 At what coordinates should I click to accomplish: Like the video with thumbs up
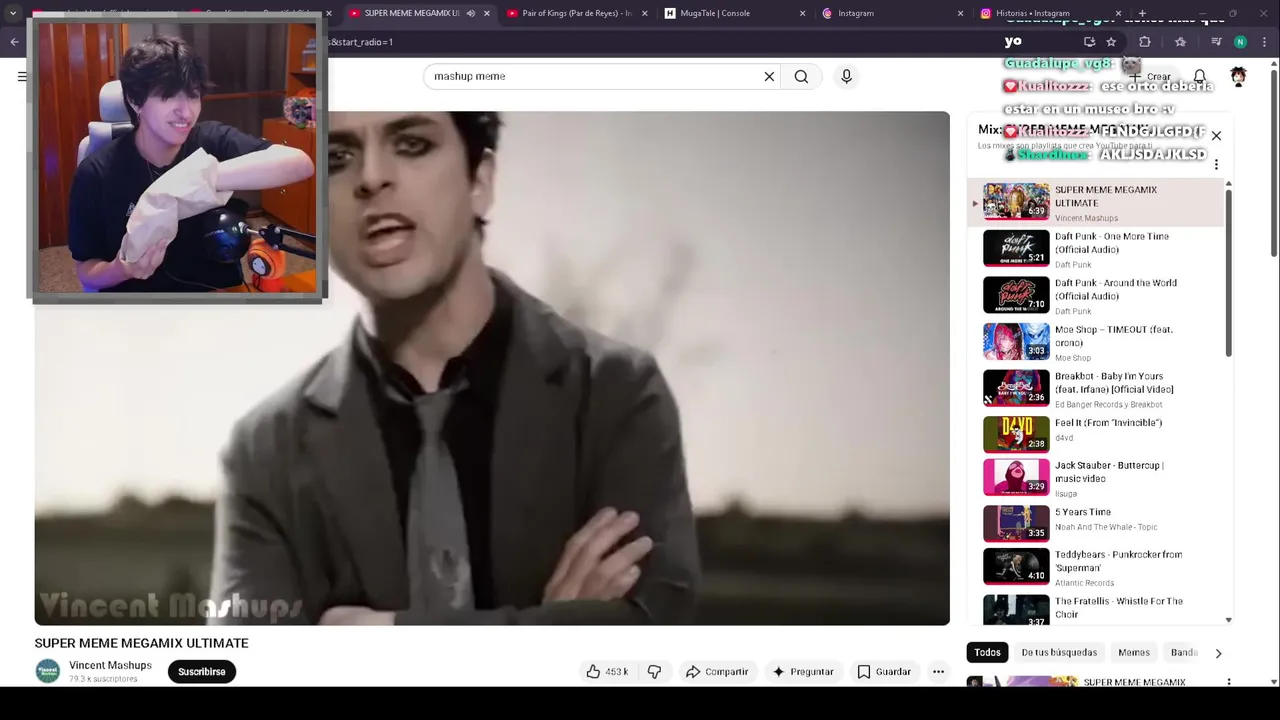tap(607, 672)
